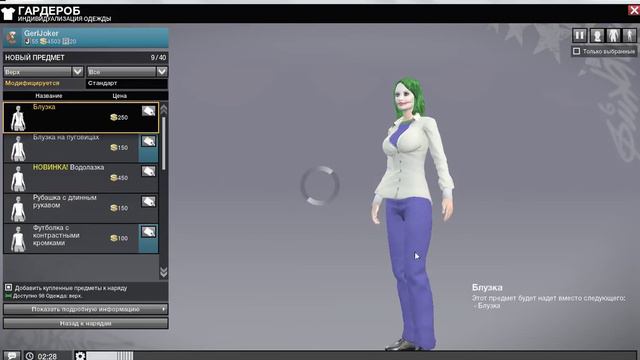Select 'Футболка с контрастными кромками' item
Viewport: 640px width, 360px height.
[81, 238]
